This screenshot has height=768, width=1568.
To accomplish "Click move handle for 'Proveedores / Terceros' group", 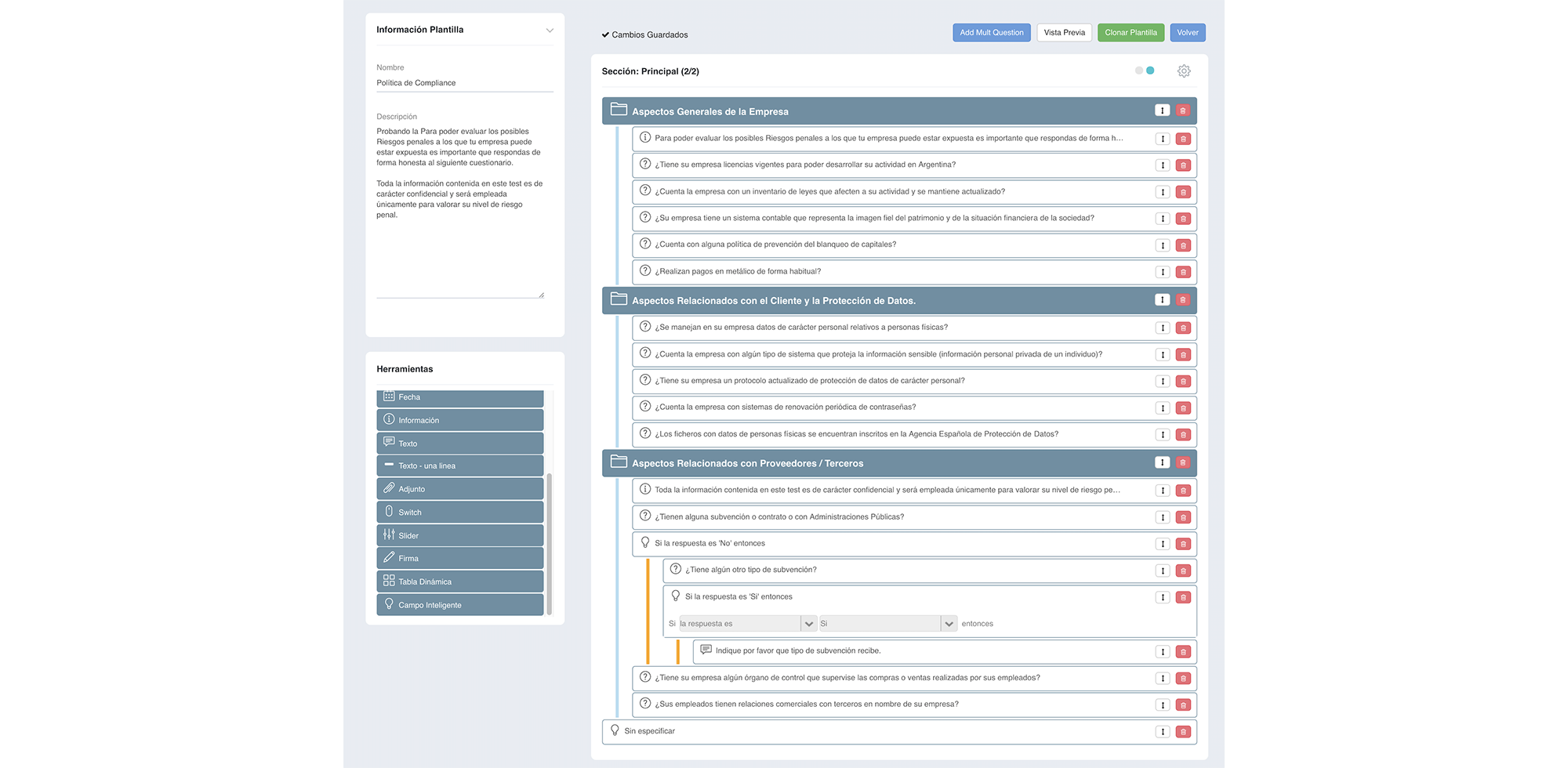I will click(1162, 462).
